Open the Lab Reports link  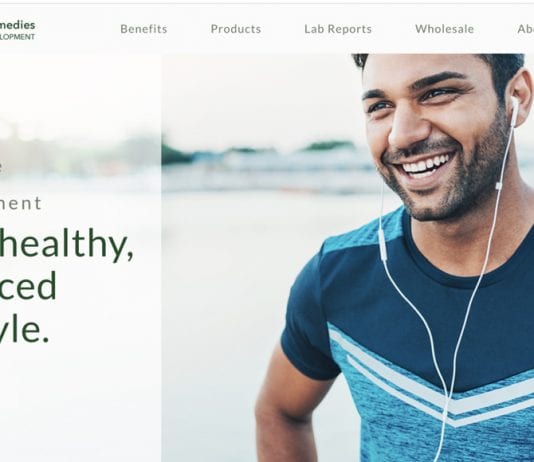338,29
